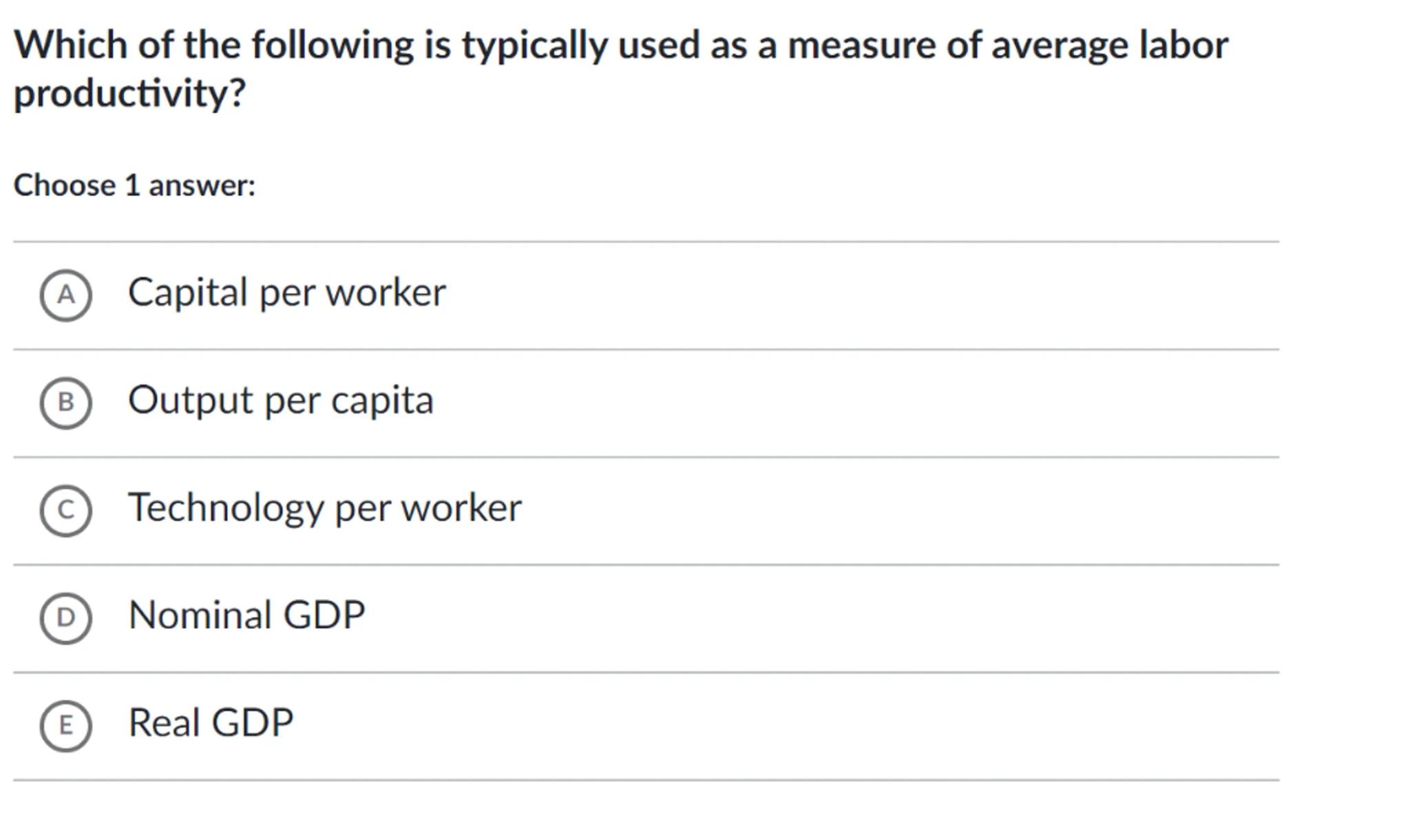
Task: Pick the 'Nominal GDP' answer label
Action: pos(246,615)
